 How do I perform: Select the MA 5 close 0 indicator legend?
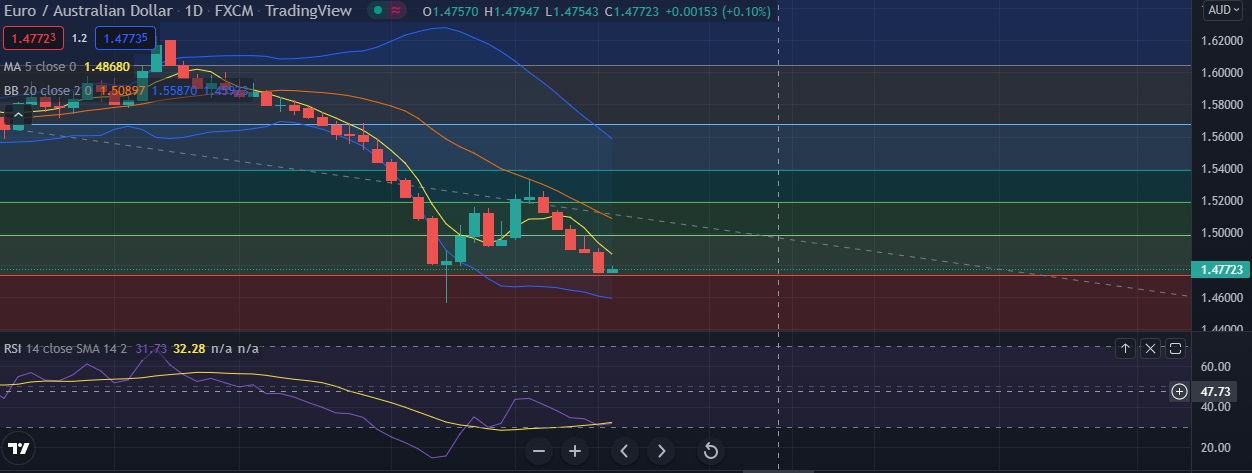point(40,67)
